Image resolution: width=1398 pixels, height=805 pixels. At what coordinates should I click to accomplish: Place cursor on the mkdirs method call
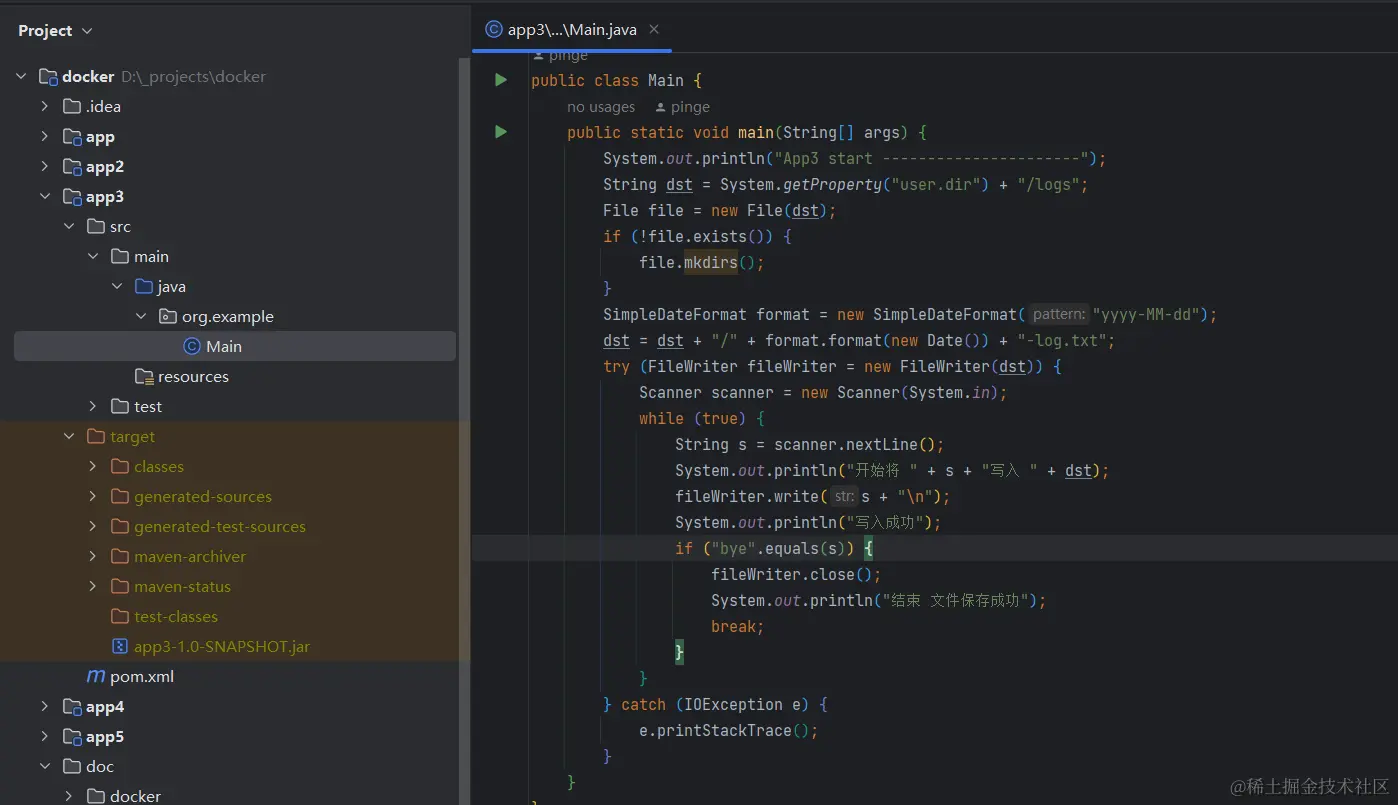click(x=711, y=262)
